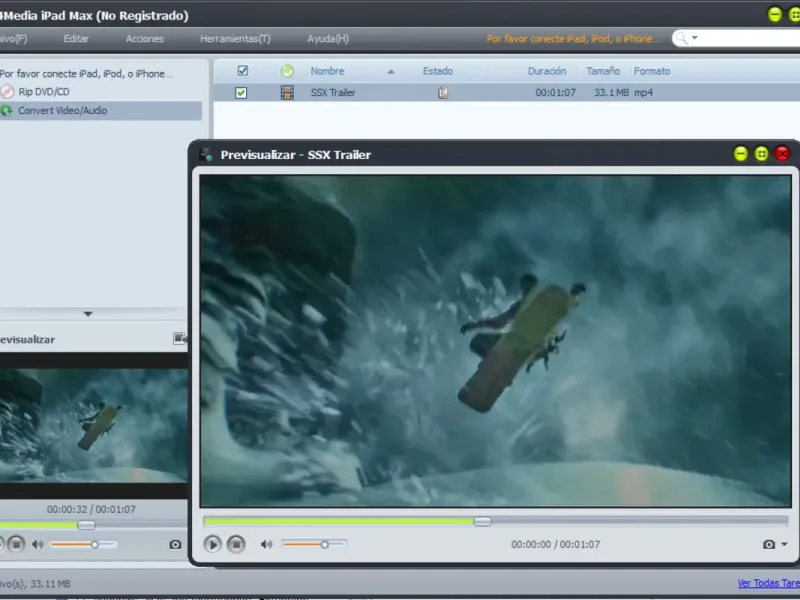The width and height of the screenshot is (800, 600).
Task: Adjust the embedded preview volume slider
Action: [x=84, y=544]
